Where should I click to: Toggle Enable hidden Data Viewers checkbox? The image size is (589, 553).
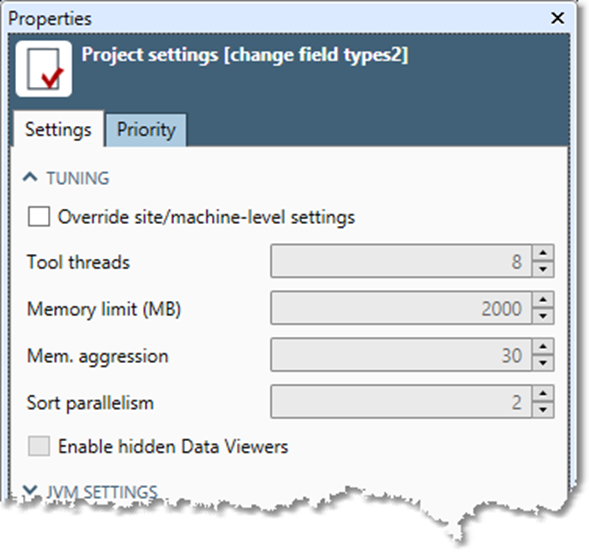(x=39, y=446)
